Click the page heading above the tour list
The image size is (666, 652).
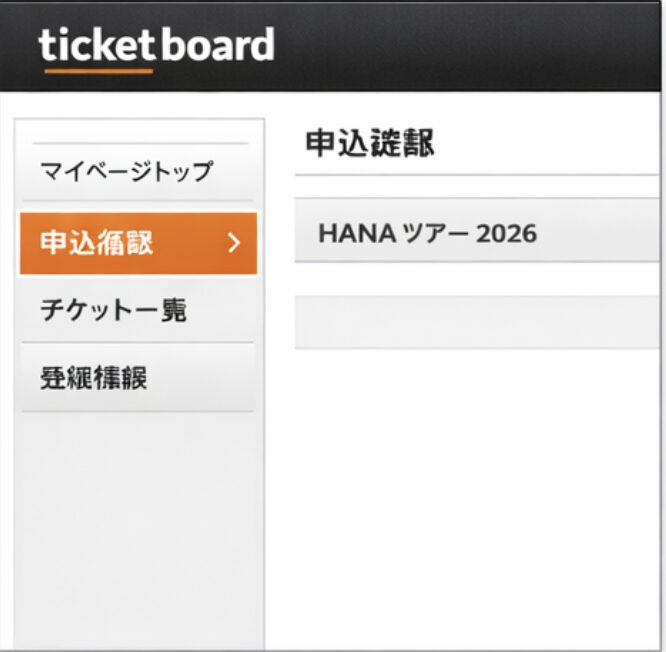370,143
